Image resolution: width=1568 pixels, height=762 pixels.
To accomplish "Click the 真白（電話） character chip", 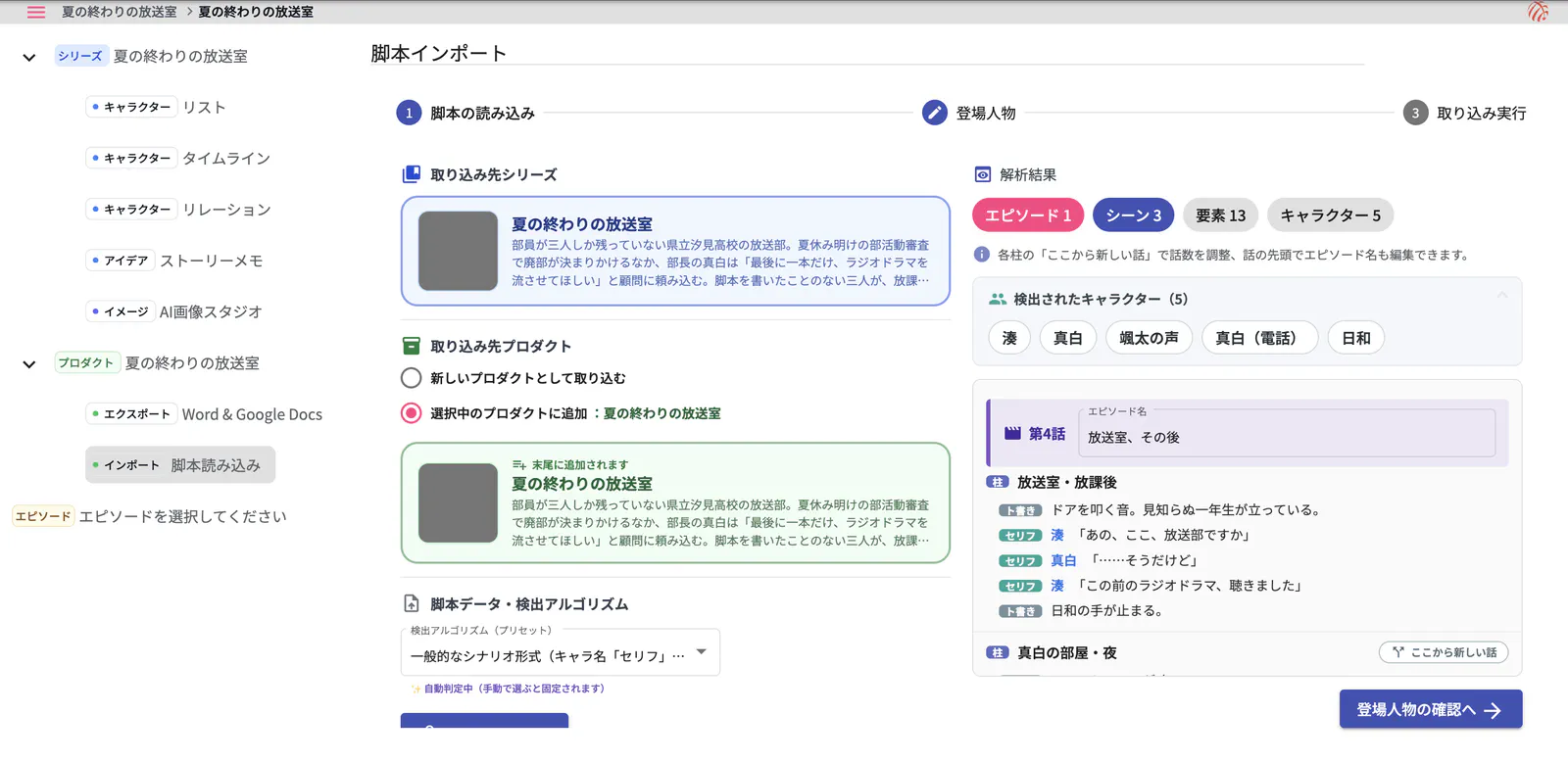I will [1259, 338].
